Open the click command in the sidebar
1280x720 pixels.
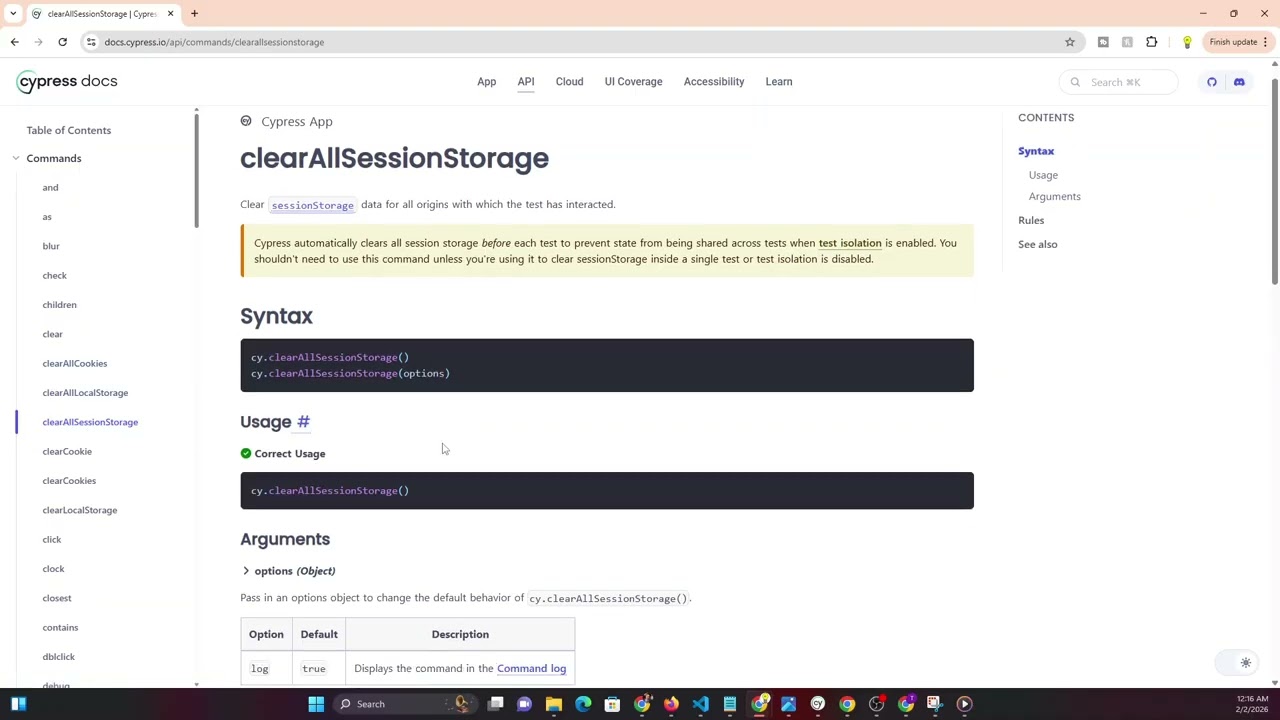coord(51,540)
